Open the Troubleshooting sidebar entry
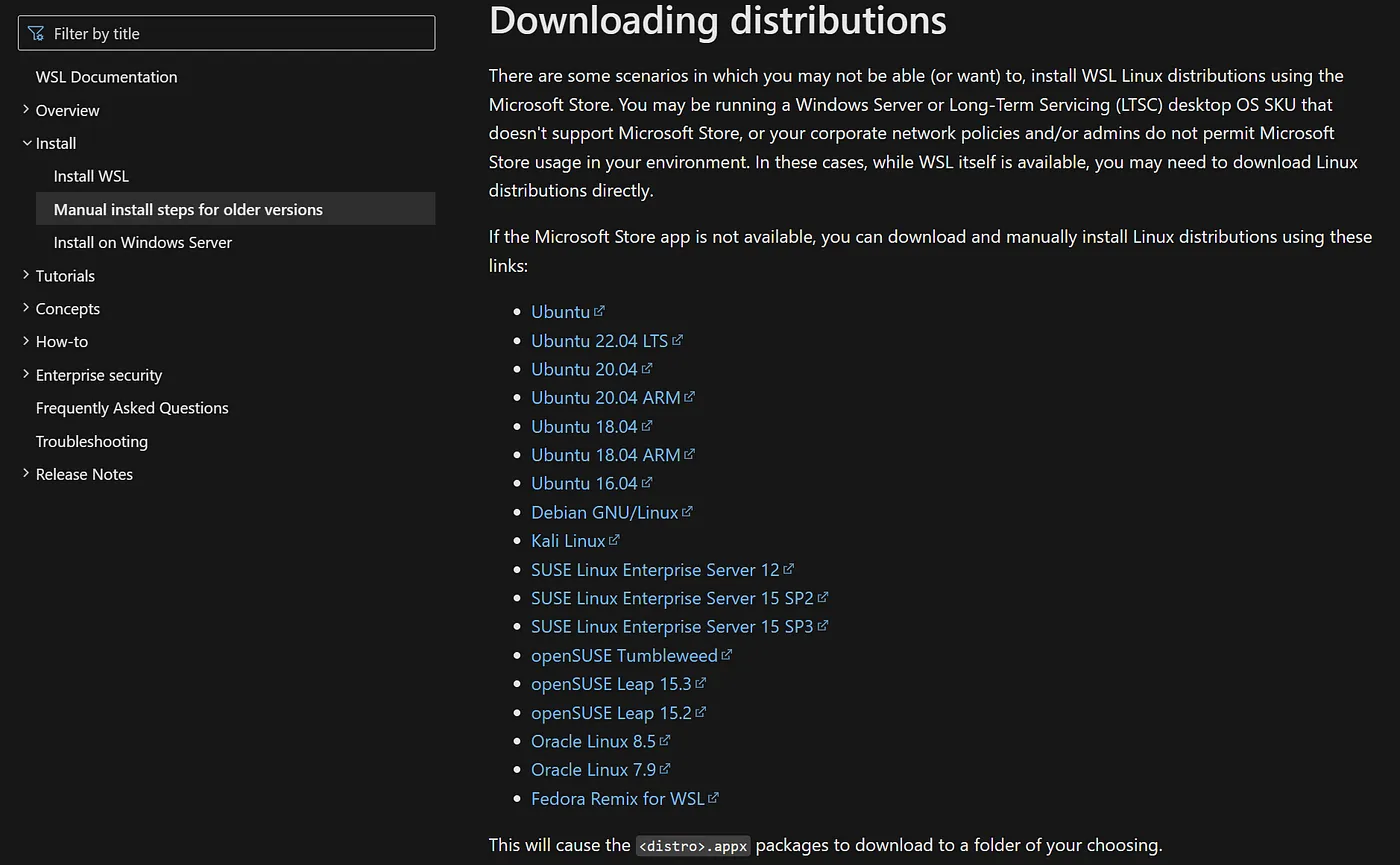Image resolution: width=1400 pixels, height=865 pixels. pyautogui.click(x=91, y=441)
